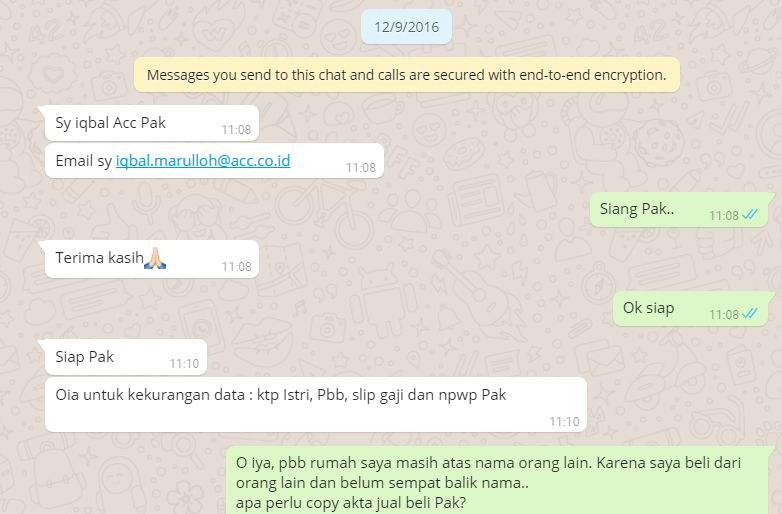This screenshot has width=782, height=514.
Task: Select the "Ok siap" sent message bubble
Action: click(x=690, y=309)
